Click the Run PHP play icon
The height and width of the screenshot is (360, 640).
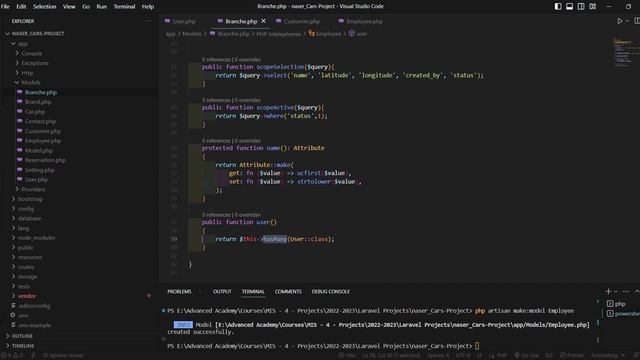(x=620, y=21)
